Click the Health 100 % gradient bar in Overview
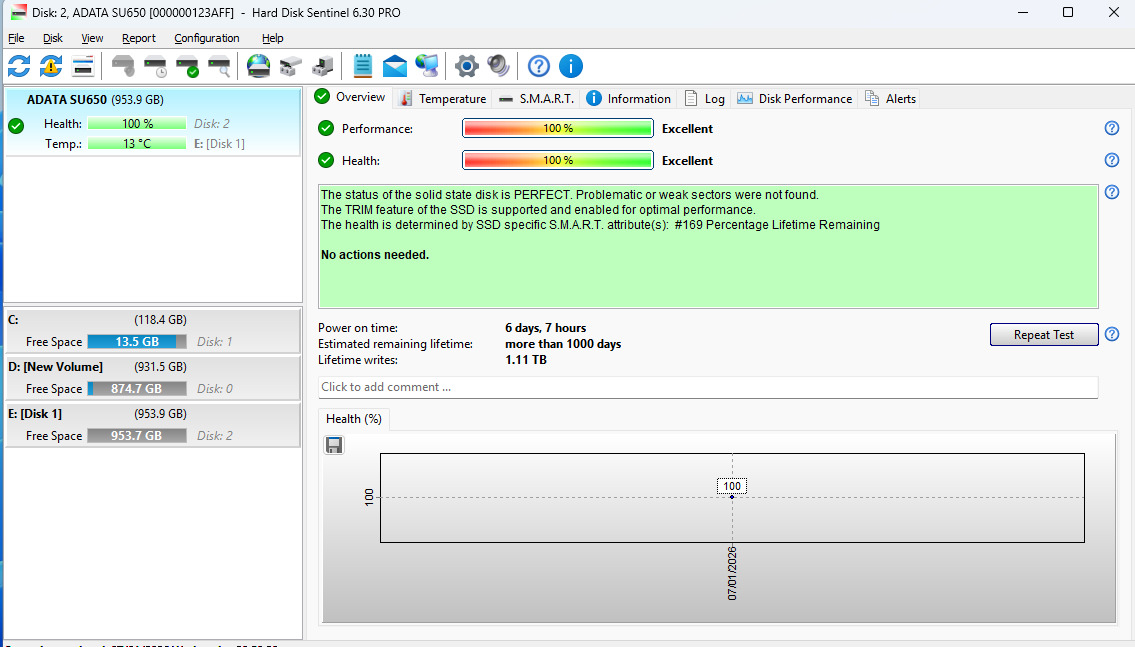 pos(557,160)
